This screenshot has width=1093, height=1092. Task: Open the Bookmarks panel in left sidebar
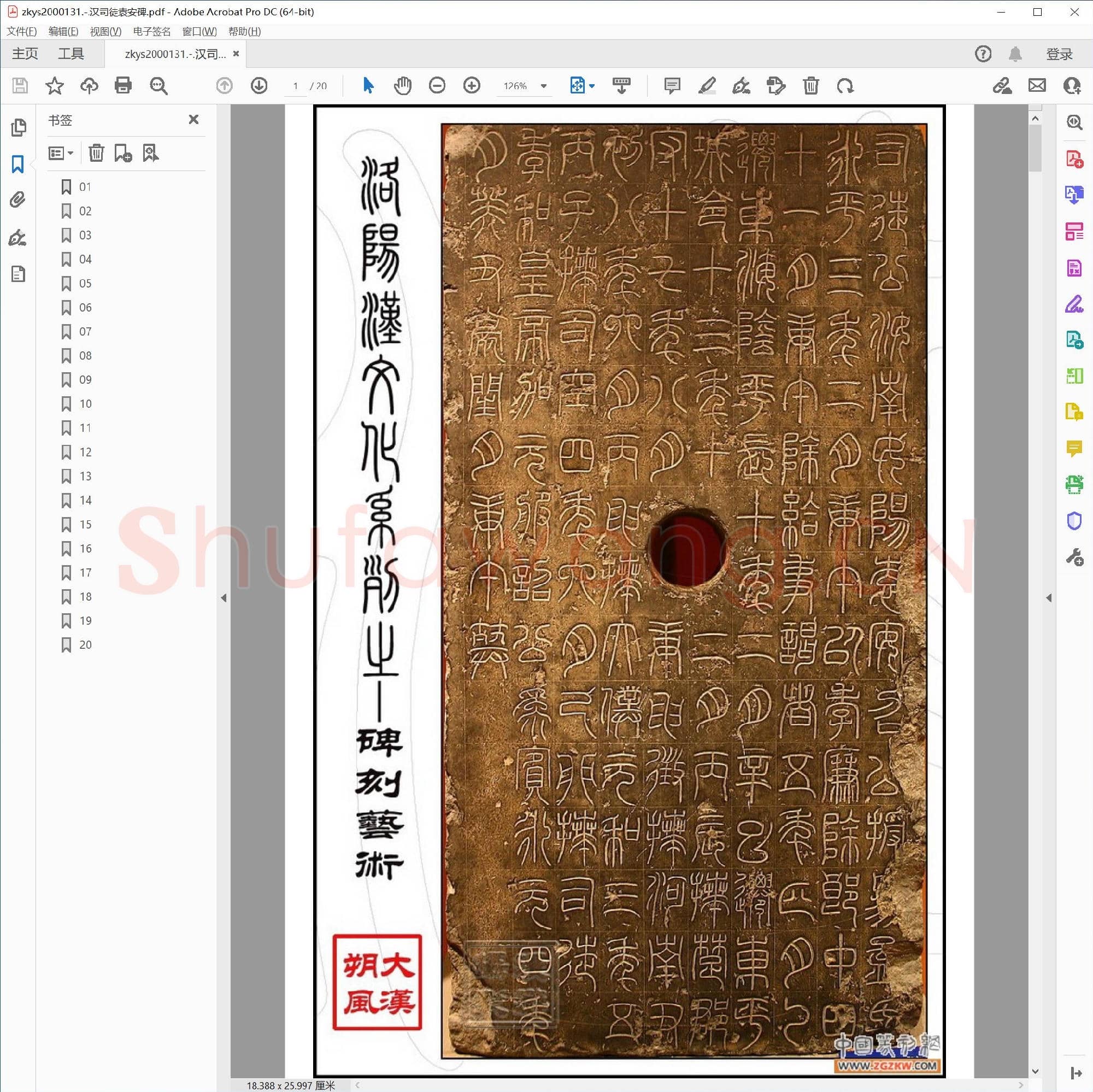click(x=19, y=165)
